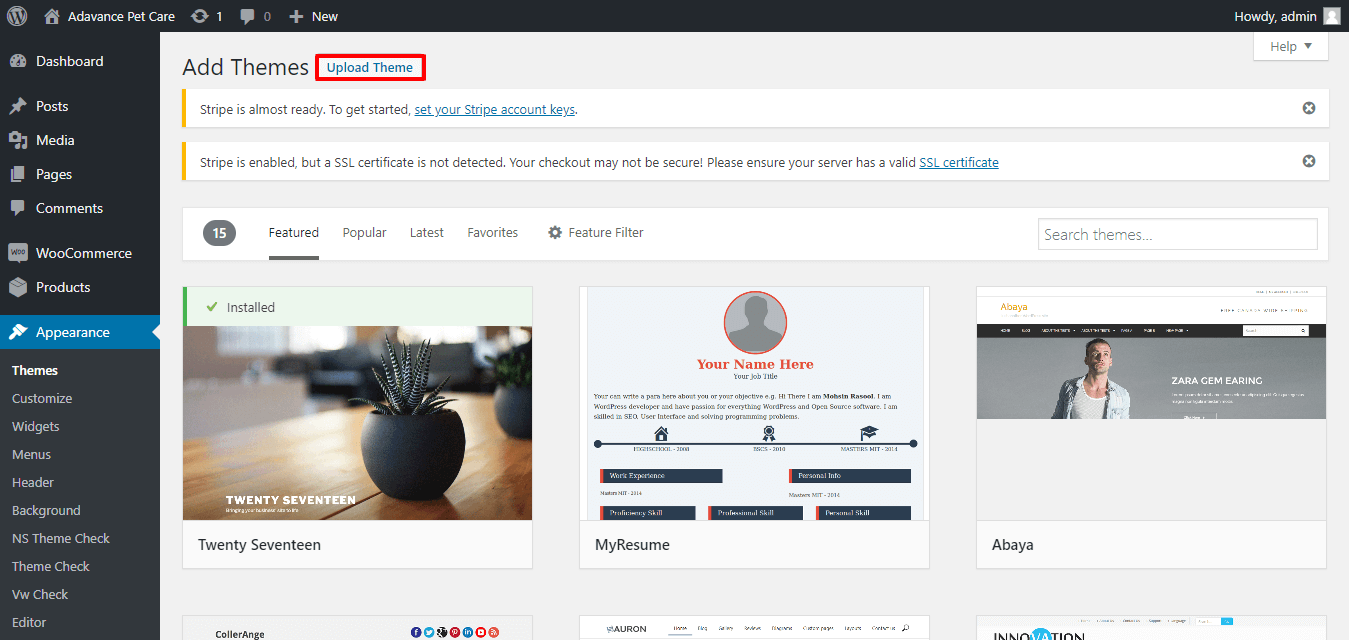Image resolution: width=1349 pixels, height=640 pixels.
Task: Dismiss the Stripe account keys notice
Action: (1308, 108)
